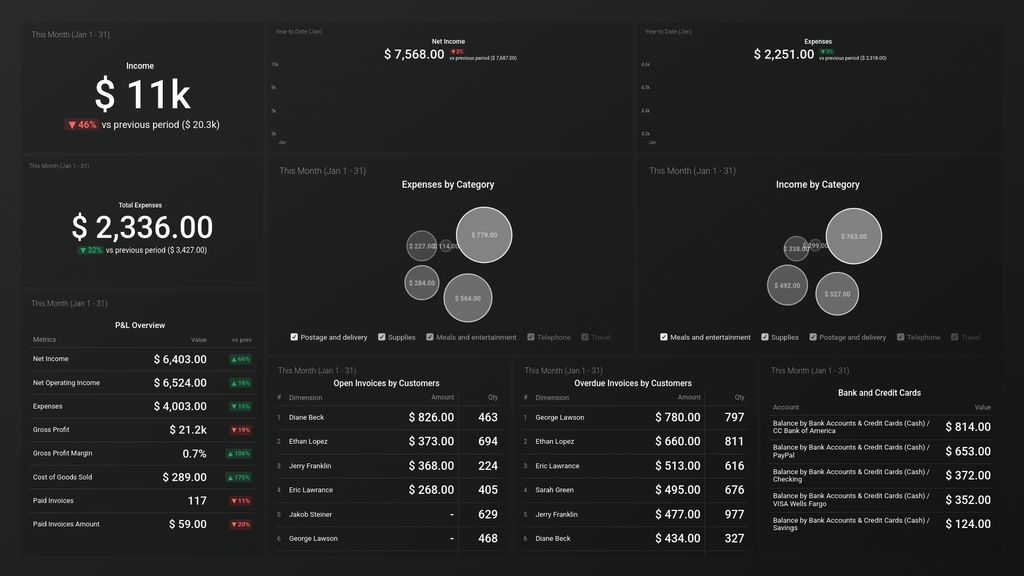Select the $527.00 income bubble
1024x576 pixels.
837,294
